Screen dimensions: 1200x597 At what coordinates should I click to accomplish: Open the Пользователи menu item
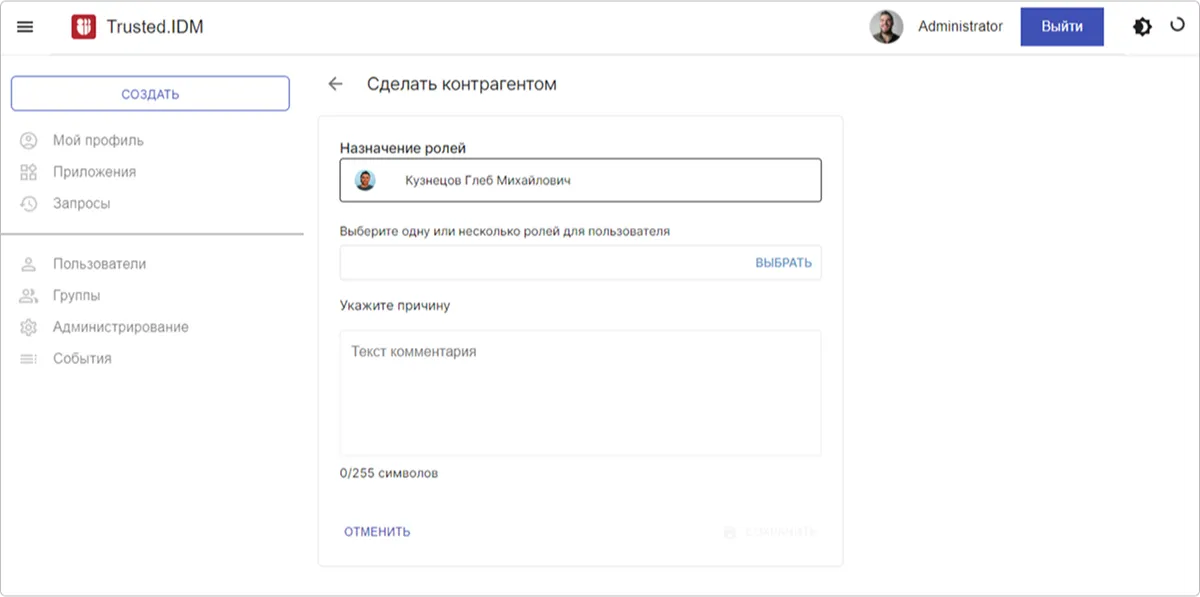tap(99, 264)
